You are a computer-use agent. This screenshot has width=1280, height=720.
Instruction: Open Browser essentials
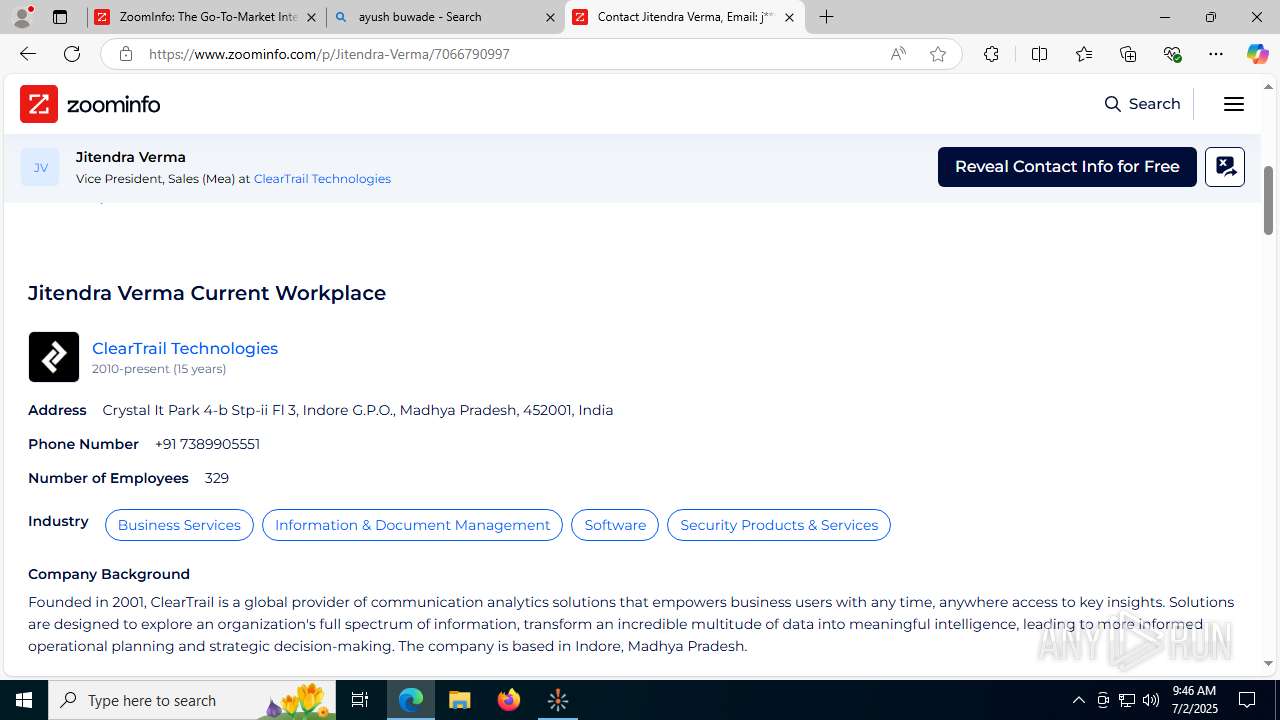(1172, 54)
